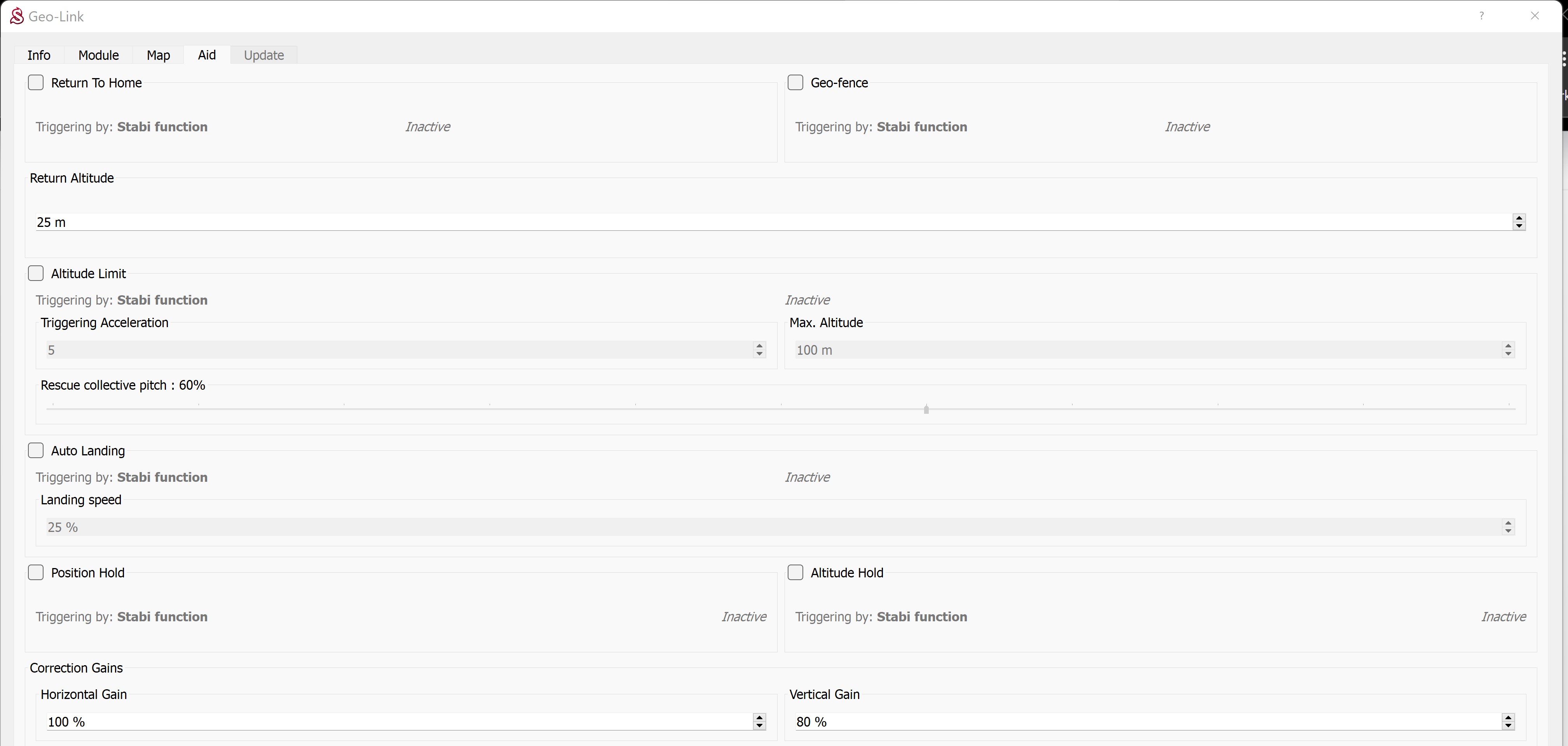
Task: Decrease Return Altitude with down arrow
Action: tap(1519, 227)
